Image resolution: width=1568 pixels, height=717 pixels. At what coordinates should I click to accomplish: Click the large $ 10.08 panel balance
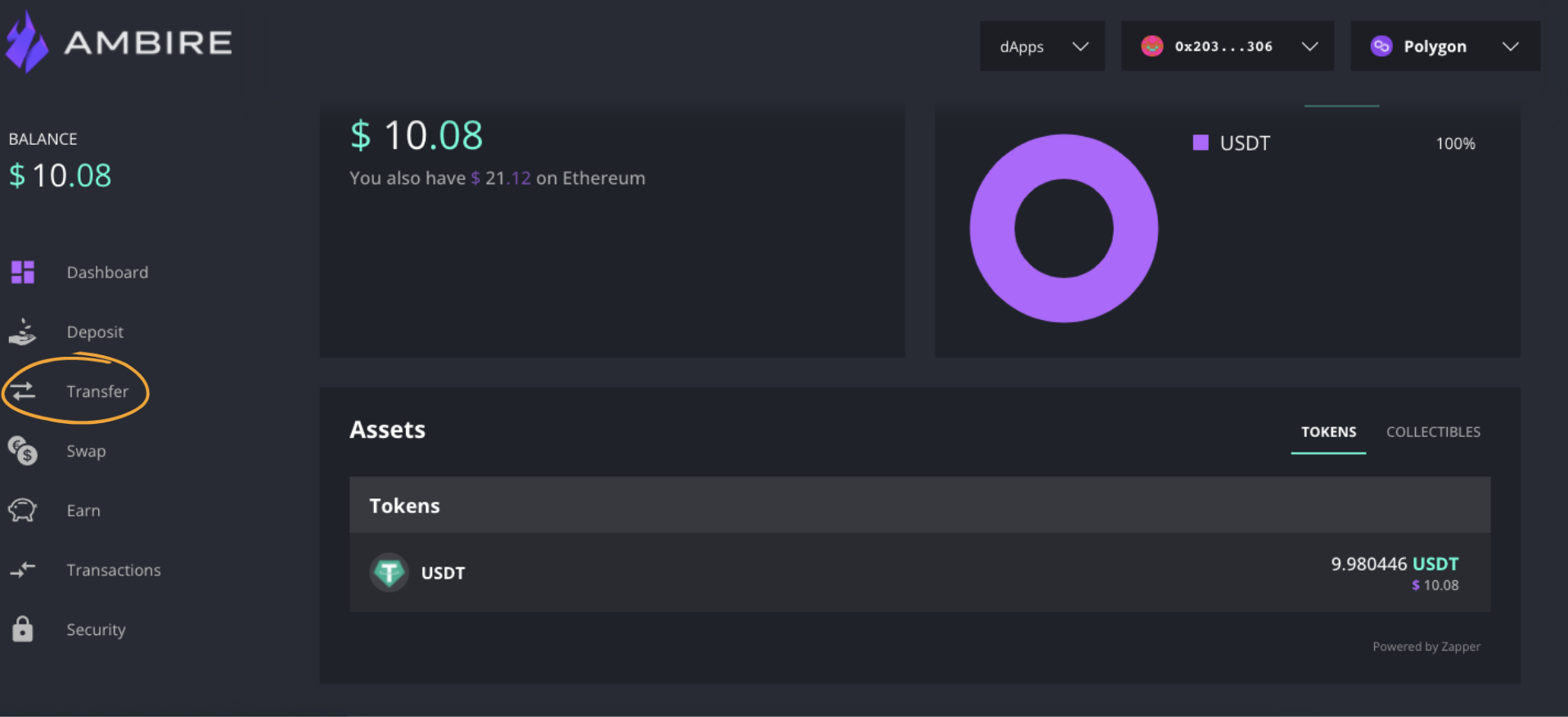tap(417, 135)
